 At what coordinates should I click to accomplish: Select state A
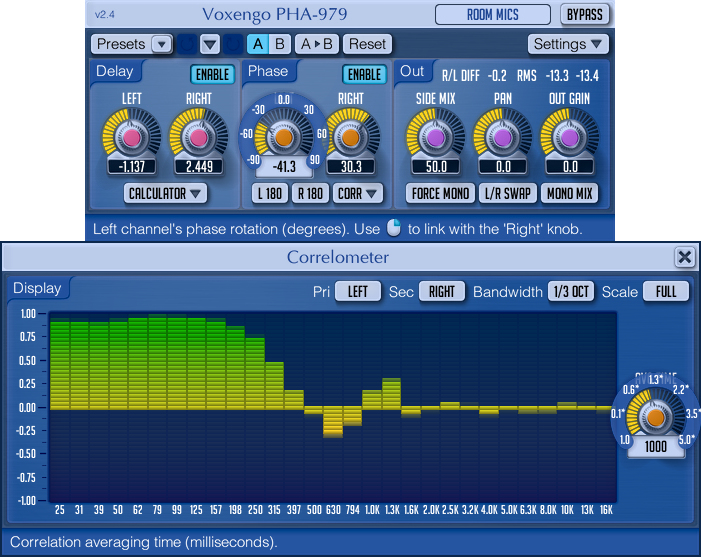(258, 44)
